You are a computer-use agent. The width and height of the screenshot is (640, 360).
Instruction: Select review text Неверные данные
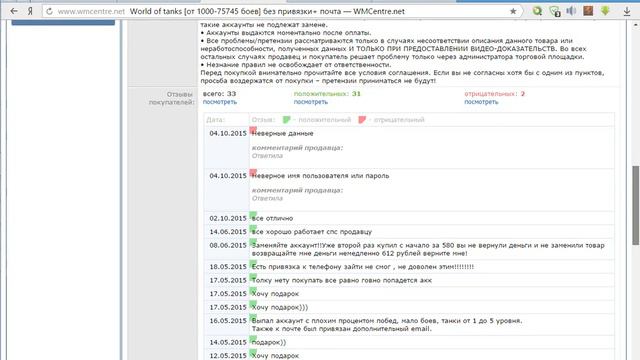pos(283,133)
